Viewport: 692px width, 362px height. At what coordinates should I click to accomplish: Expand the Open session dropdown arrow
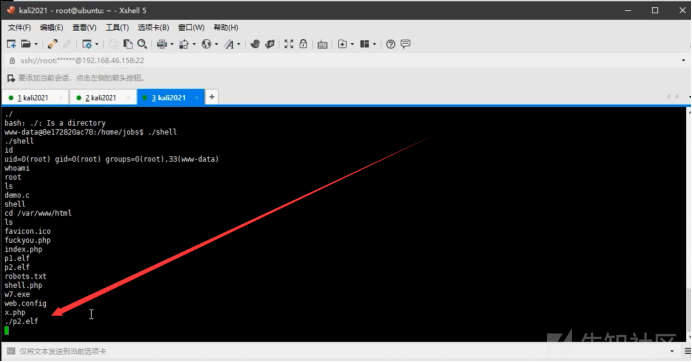pyautogui.click(x=36, y=44)
